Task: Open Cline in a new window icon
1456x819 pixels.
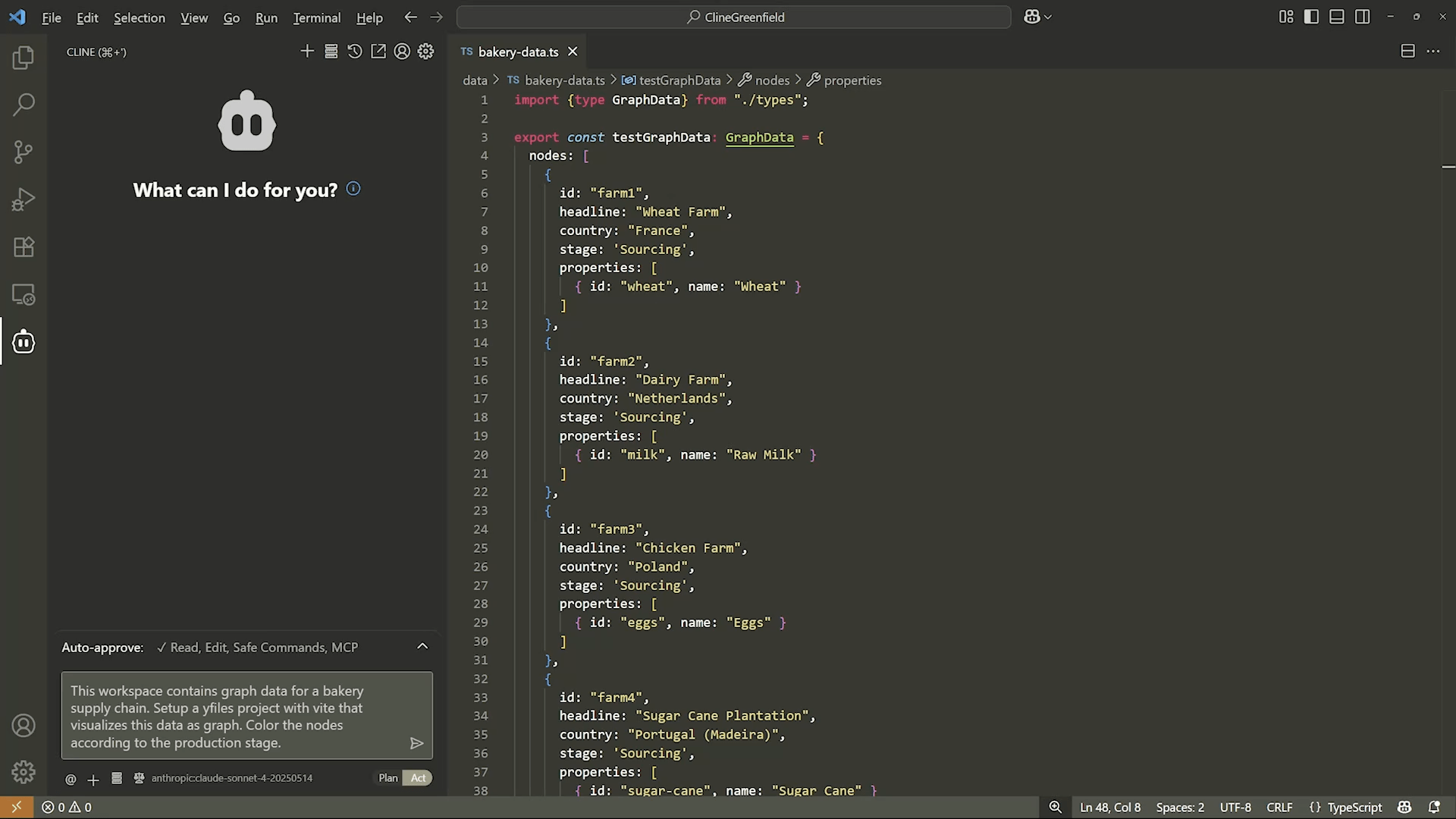Action: [378, 52]
